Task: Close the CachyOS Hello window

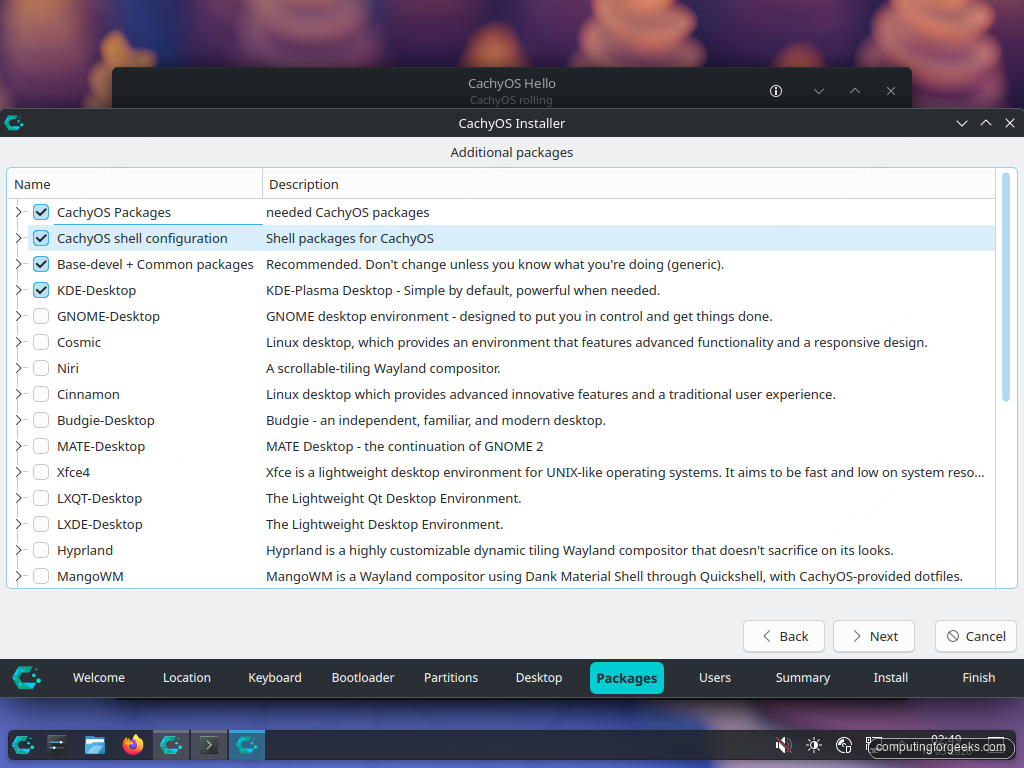Action: pyautogui.click(x=891, y=91)
